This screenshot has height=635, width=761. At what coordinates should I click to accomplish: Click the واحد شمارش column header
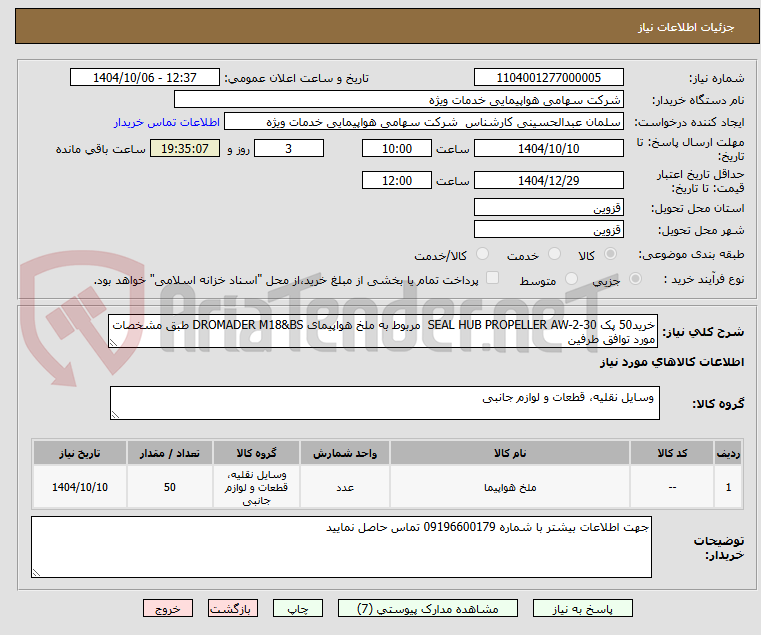[345, 453]
